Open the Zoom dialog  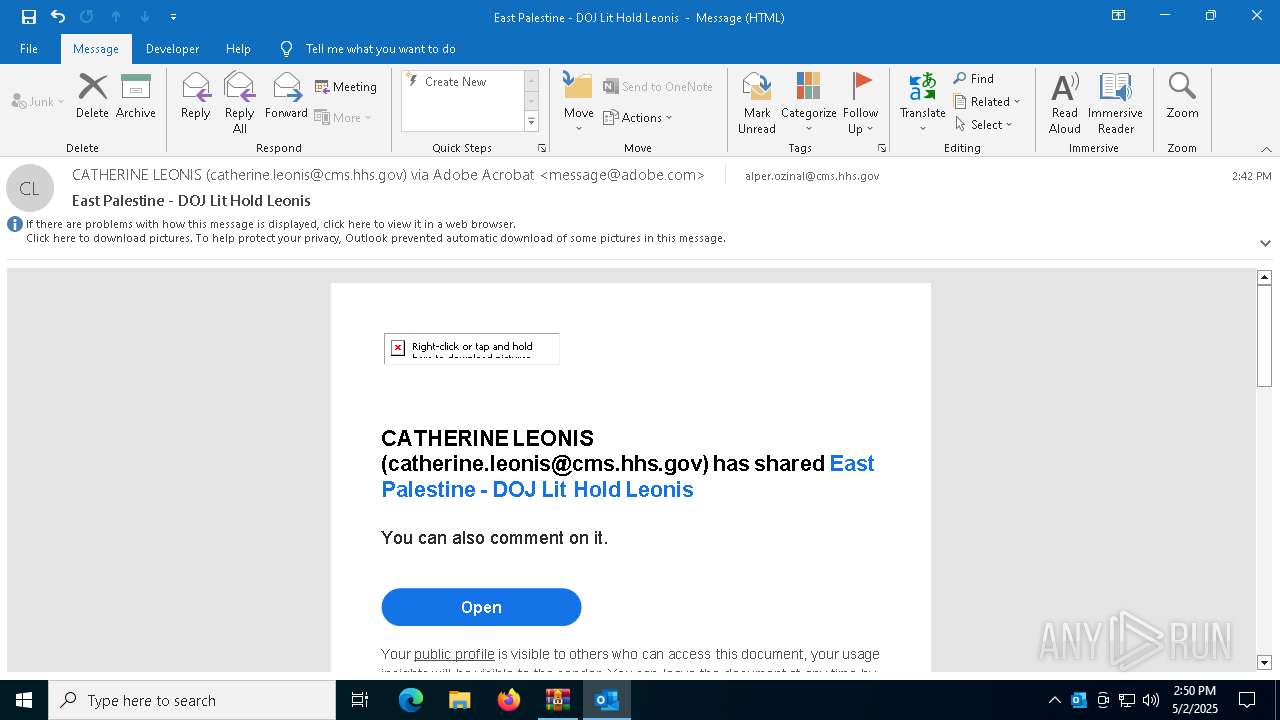click(1182, 96)
